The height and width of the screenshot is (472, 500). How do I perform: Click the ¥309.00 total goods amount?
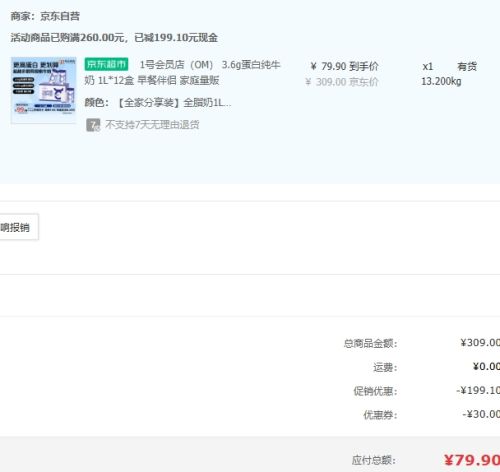(480, 342)
